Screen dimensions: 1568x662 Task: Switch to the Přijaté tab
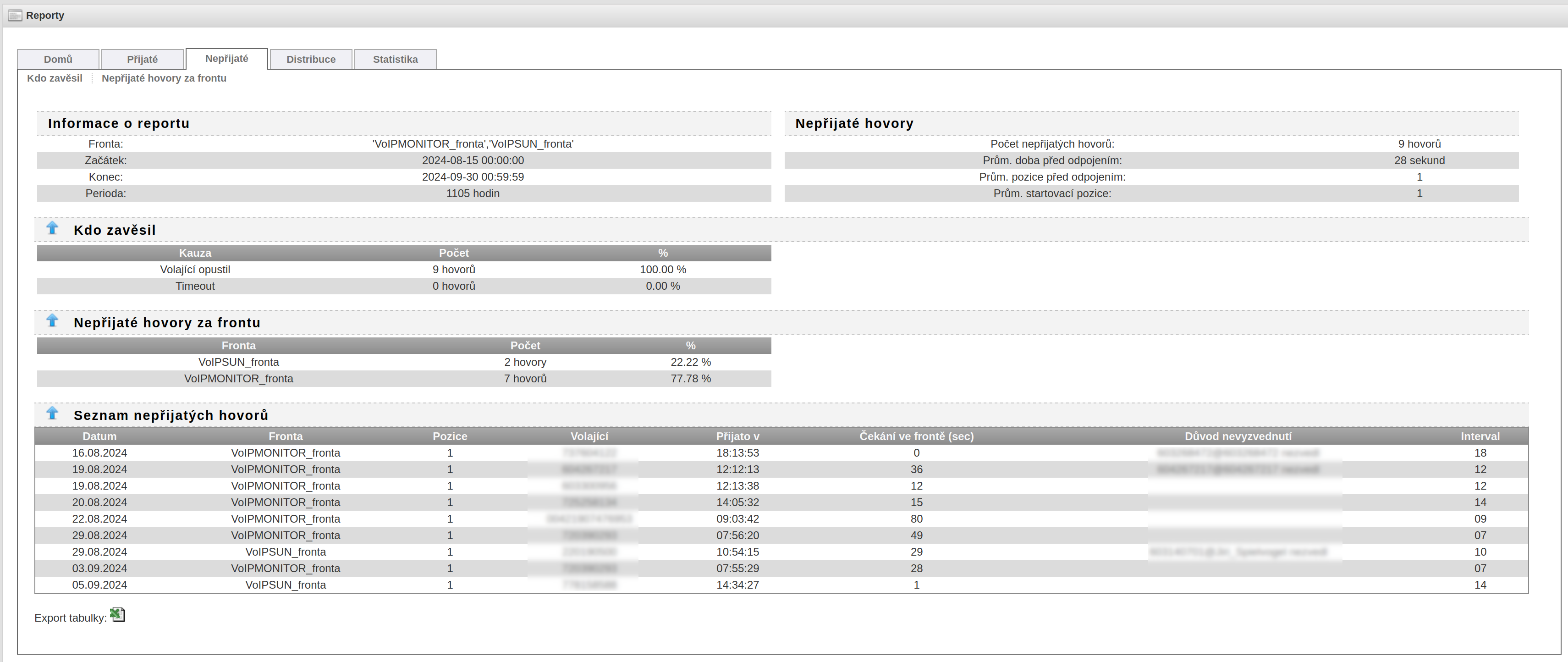(x=143, y=59)
